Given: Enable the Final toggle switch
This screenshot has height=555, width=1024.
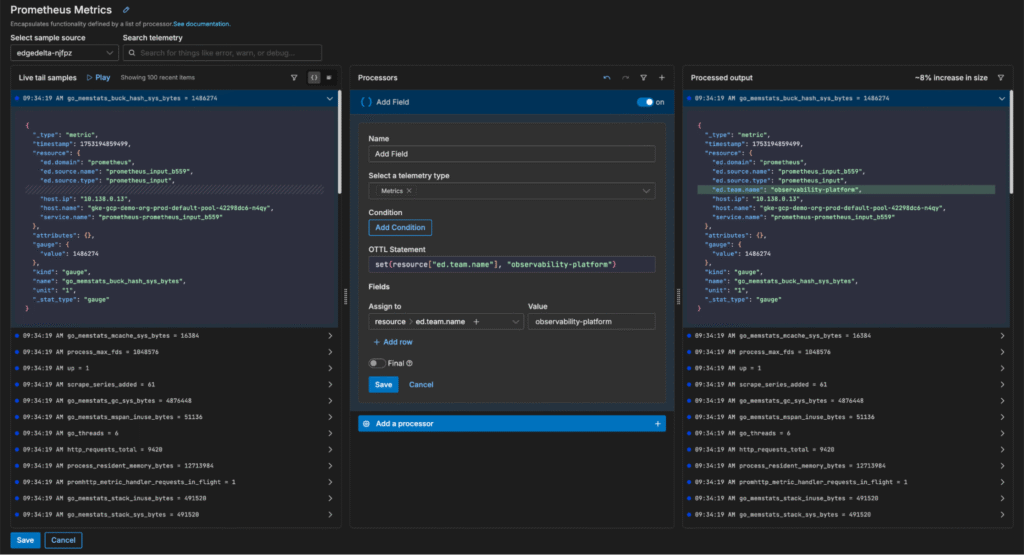Looking at the screenshot, I should pos(377,363).
